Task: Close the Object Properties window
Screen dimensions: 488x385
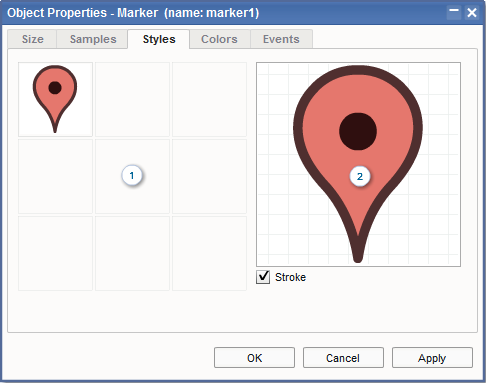Action: coord(472,13)
